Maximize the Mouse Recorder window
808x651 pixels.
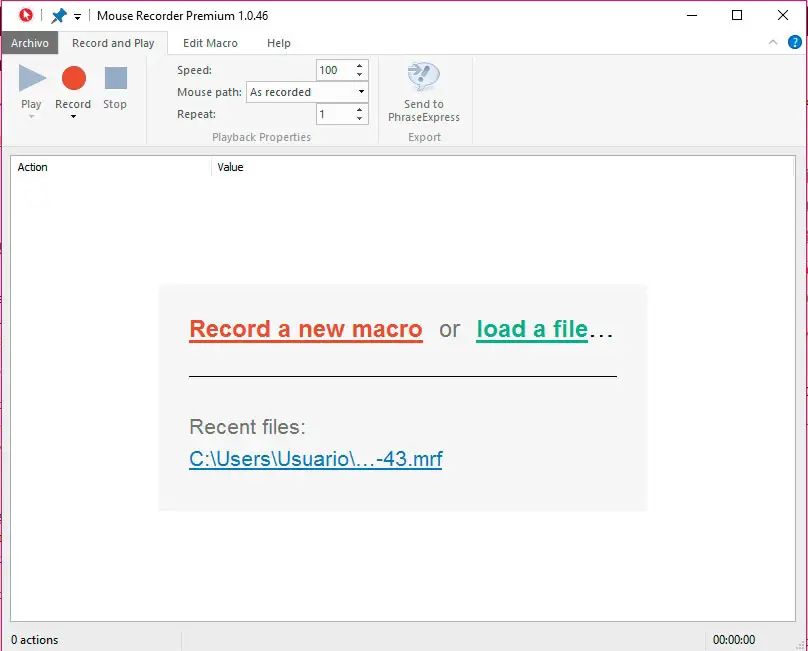(737, 15)
